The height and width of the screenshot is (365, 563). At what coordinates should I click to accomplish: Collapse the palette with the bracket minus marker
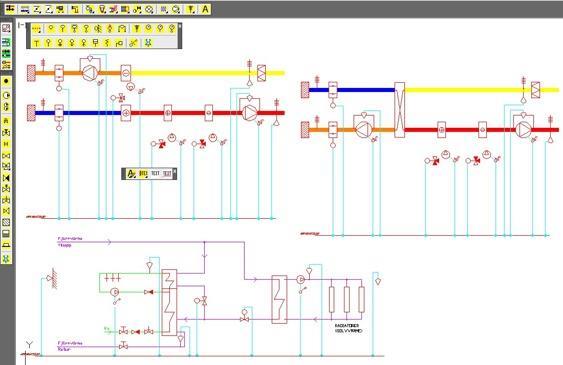21,24
